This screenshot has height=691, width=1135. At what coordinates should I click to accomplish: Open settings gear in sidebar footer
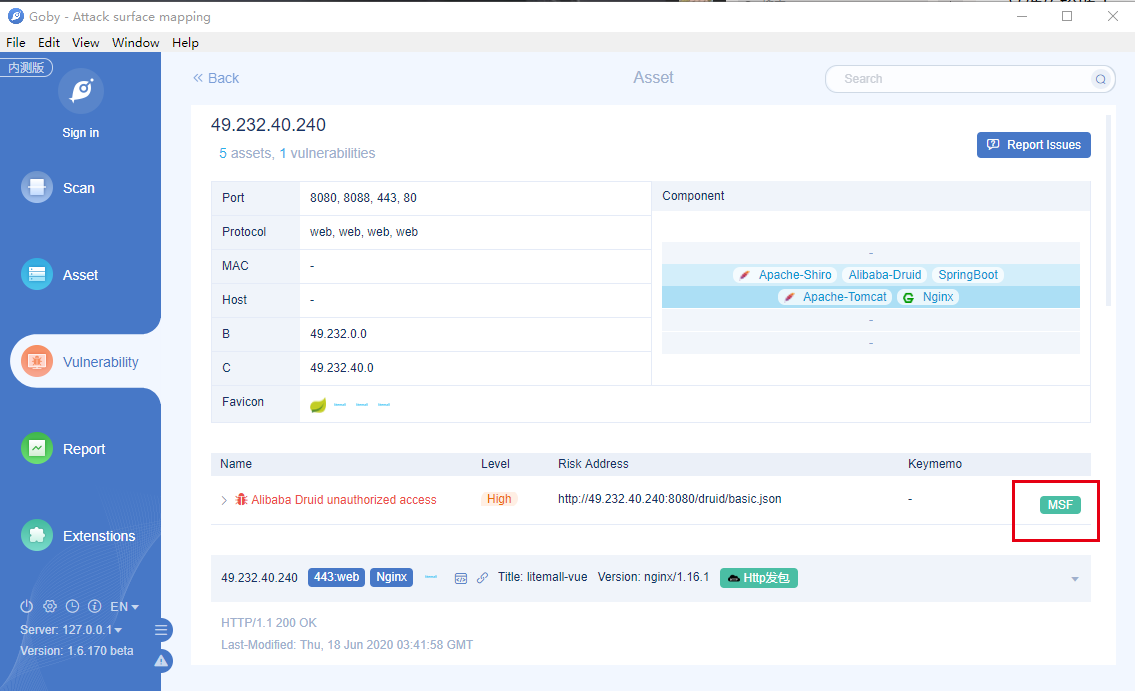click(50, 606)
